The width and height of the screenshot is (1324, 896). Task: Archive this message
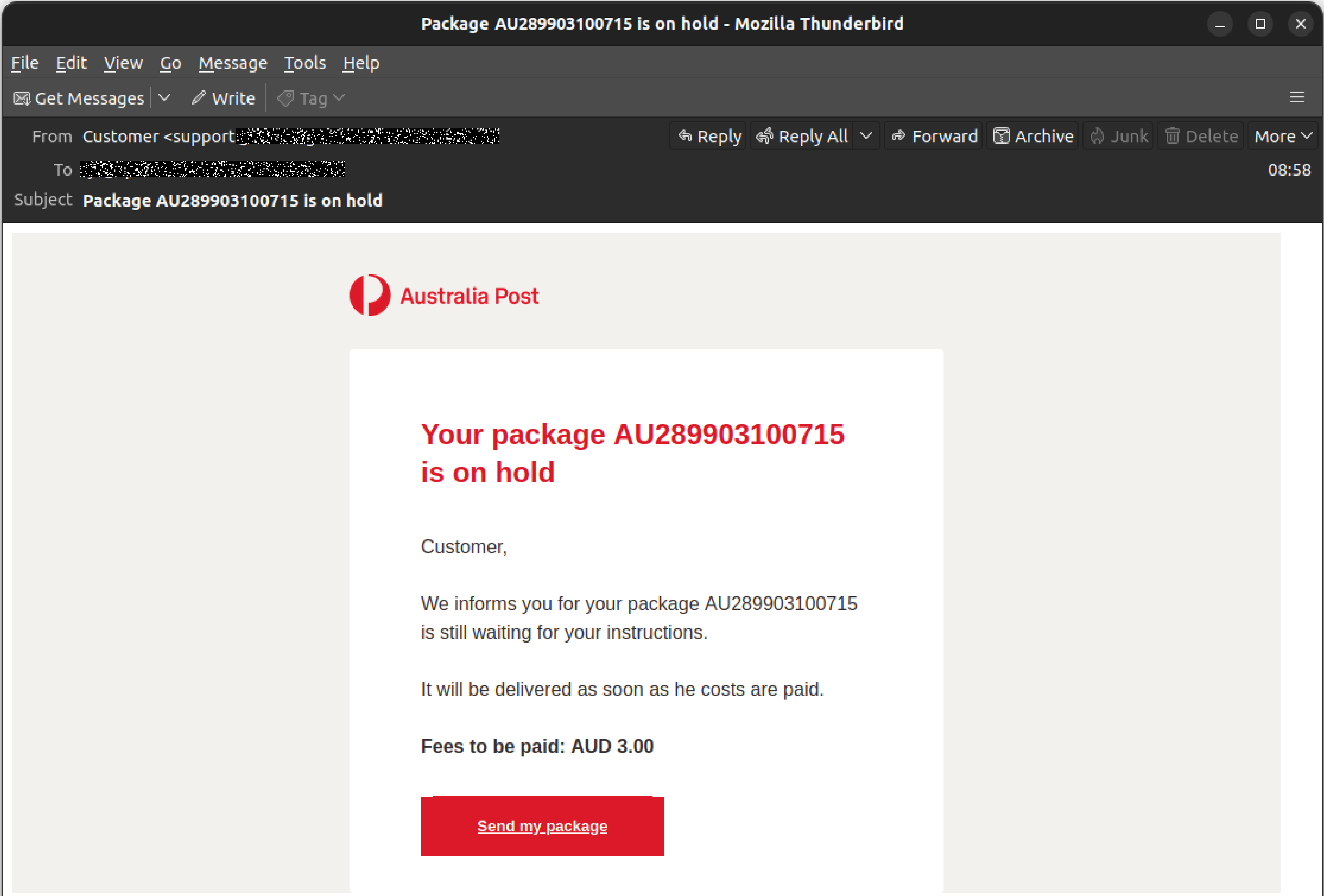(1032, 136)
